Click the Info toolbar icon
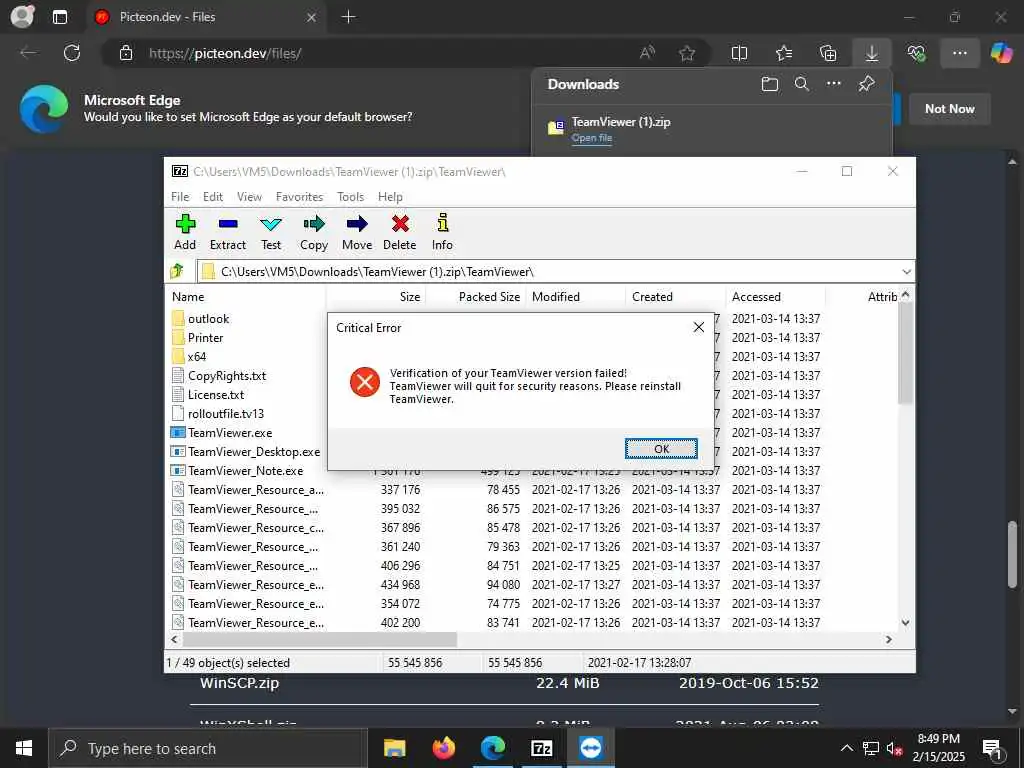Image resolution: width=1024 pixels, height=768 pixels. pyautogui.click(x=442, y=232)
